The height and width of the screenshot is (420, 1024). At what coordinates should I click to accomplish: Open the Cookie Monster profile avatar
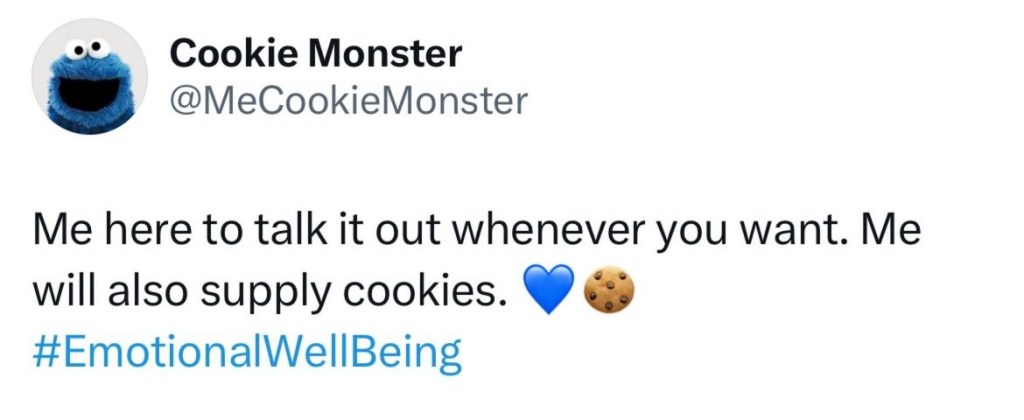coord(90,76)
